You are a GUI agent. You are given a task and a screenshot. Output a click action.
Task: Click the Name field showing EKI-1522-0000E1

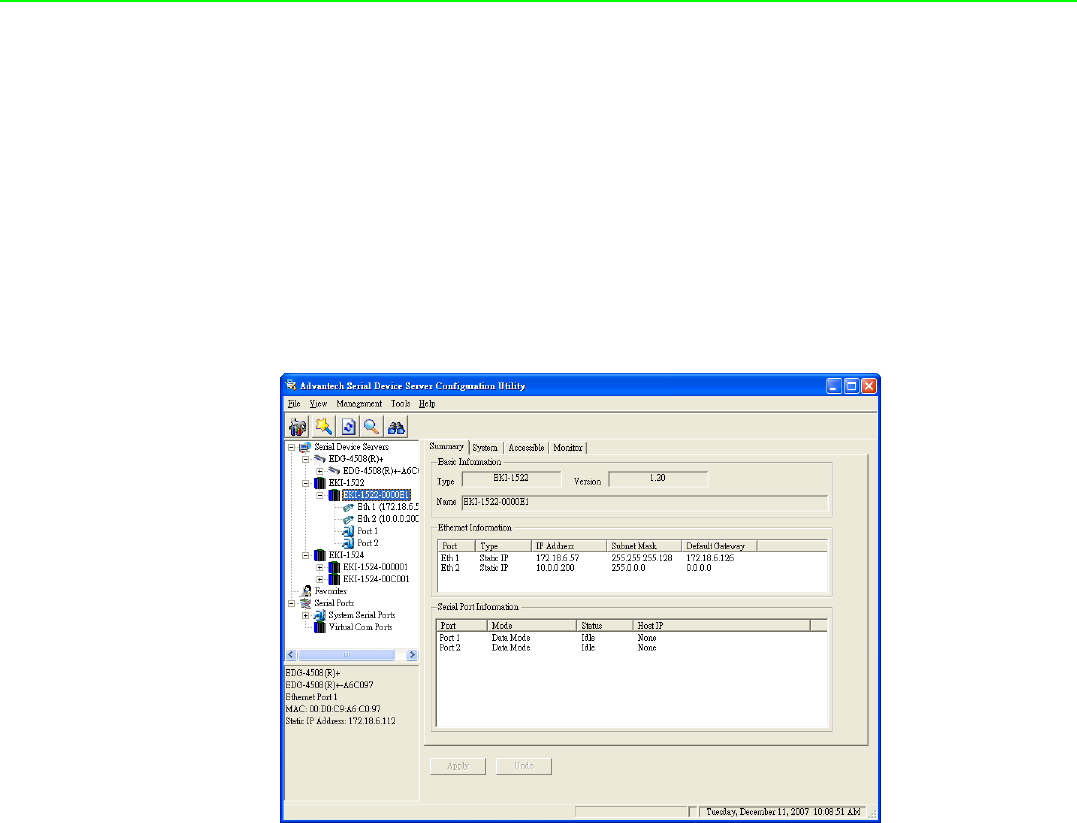point(644,503)
